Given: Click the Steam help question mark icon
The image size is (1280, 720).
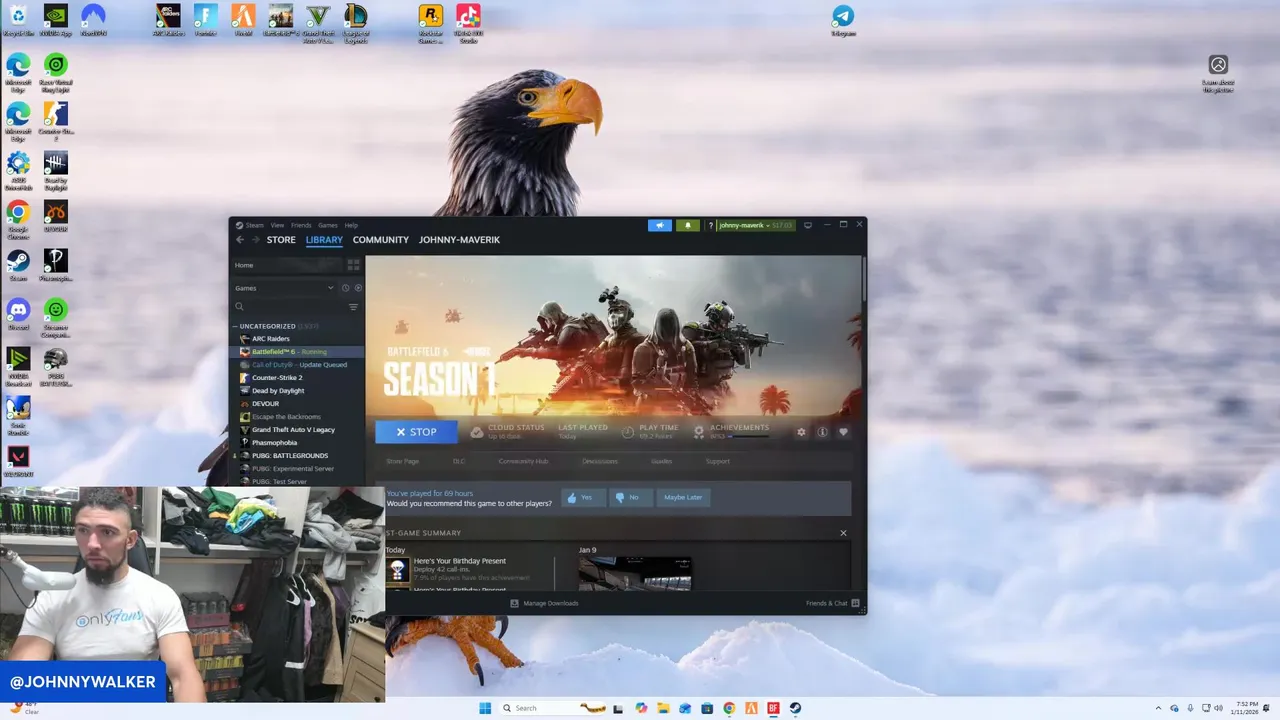Looking at the screenshot, I should click(710, 225).
